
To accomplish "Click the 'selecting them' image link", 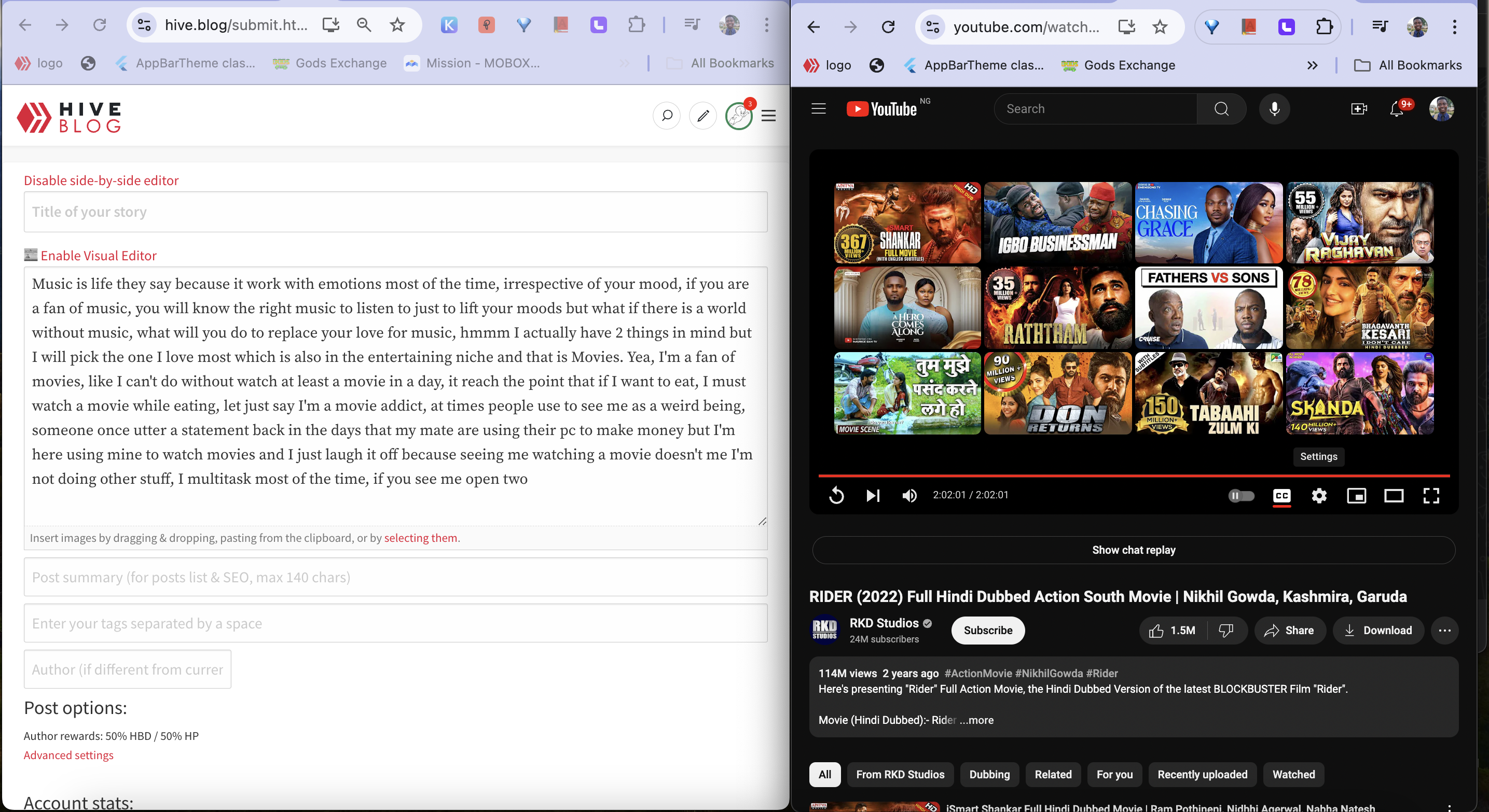I will point(420,538).
